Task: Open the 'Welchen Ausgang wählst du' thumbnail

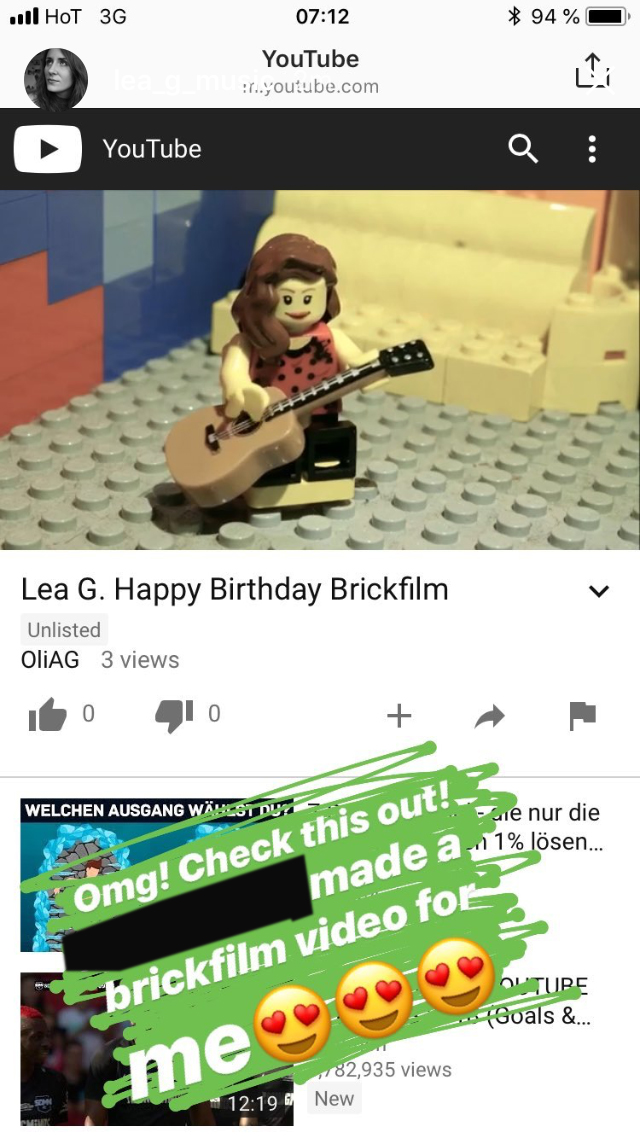Action: pos(157,874)
